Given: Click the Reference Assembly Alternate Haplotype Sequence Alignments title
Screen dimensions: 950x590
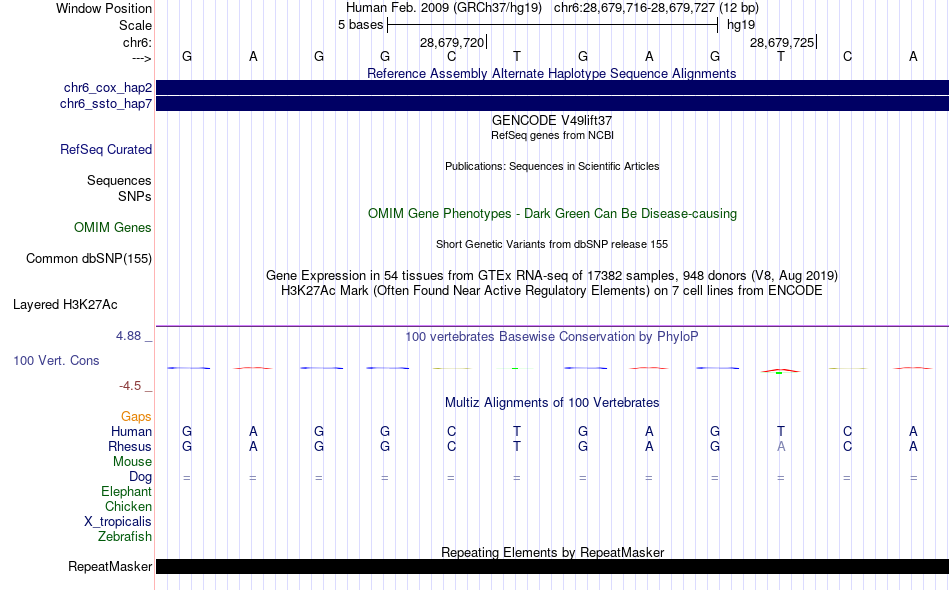Looking at the screenshot, I should click(551, 73).
